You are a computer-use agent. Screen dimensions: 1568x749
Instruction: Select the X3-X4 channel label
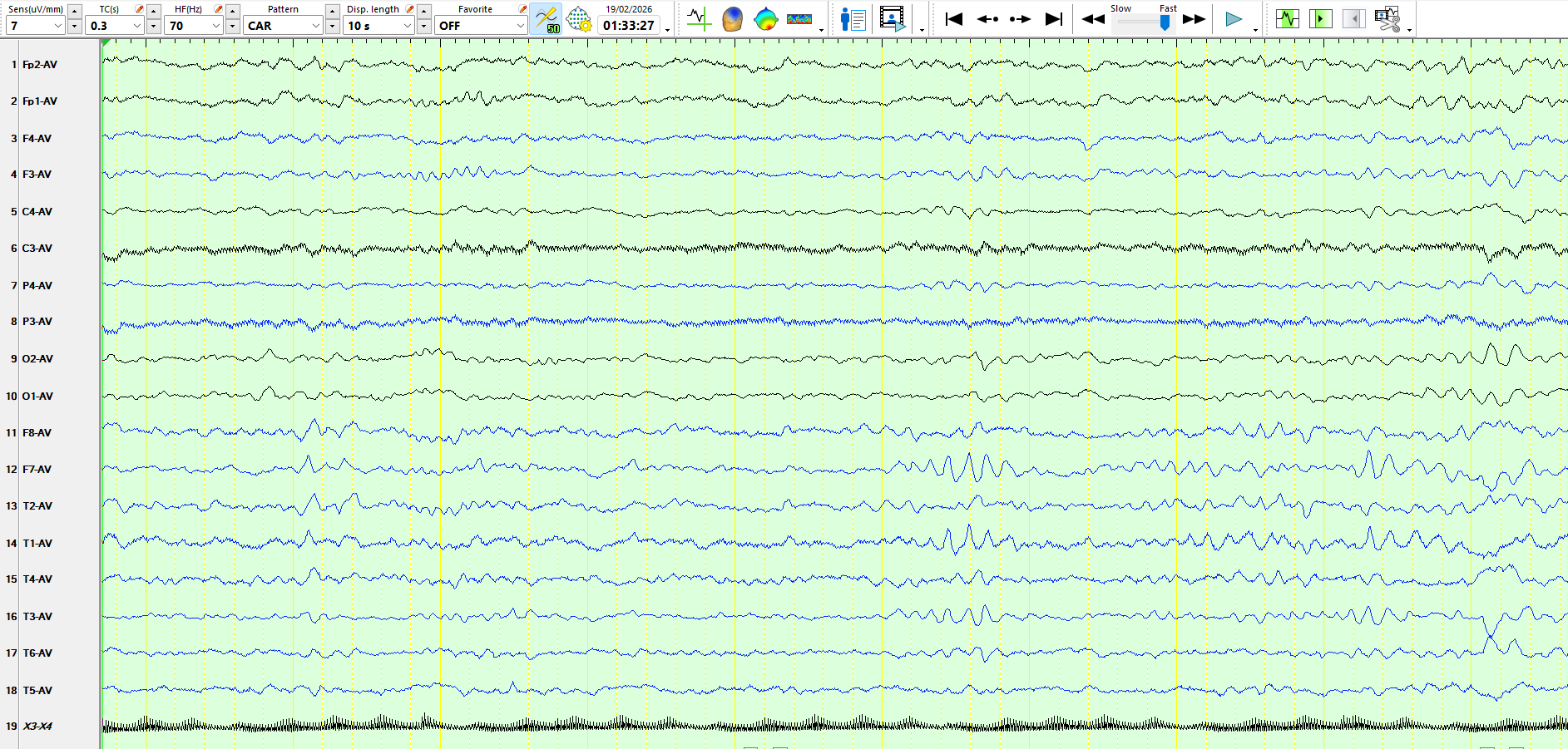[x=37, y=726]
